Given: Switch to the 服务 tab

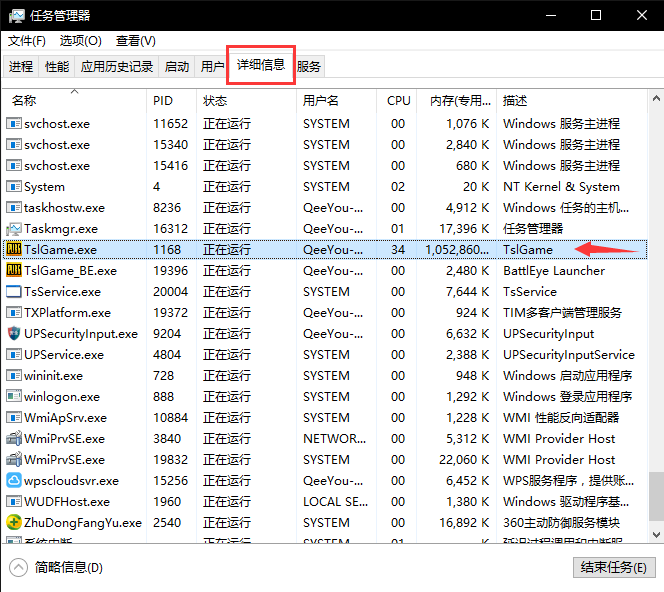Looking at the screenshot, I should (x=309, y=66).
